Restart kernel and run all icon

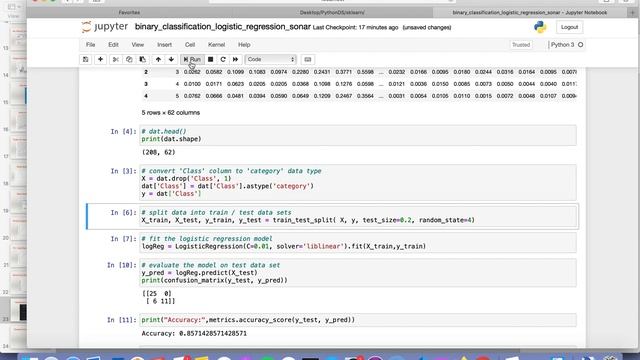tap(236, 59)
